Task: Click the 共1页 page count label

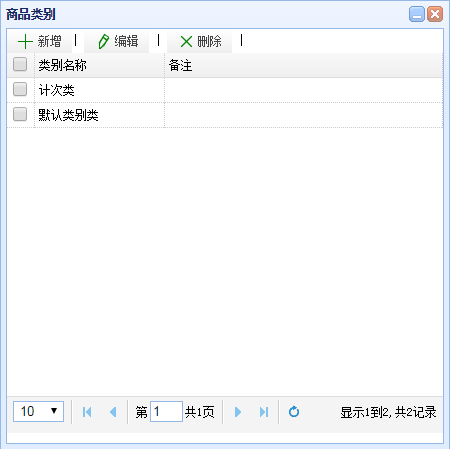Action: pos(199,412)
